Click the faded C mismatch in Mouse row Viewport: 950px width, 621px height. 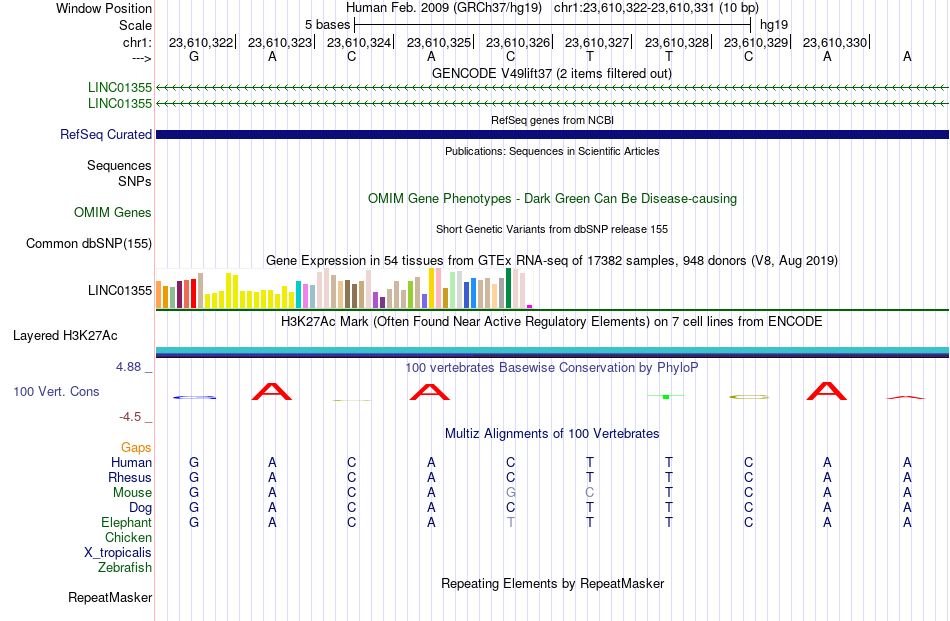point(590,493)
